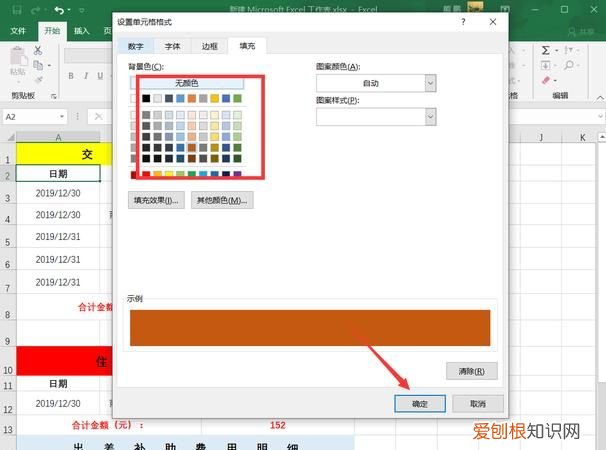The height and width of the screenshot is (450, 606).
Task: Click the Sort and Filter icon
Action: tap(568, 50)
